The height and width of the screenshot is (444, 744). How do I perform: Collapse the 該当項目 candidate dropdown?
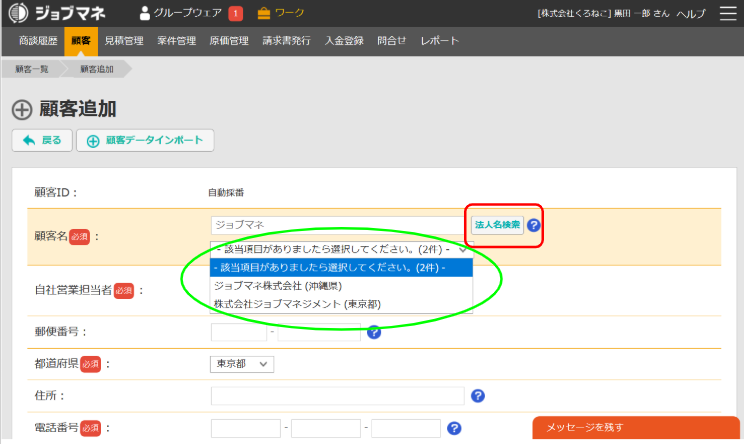(342, 250)
